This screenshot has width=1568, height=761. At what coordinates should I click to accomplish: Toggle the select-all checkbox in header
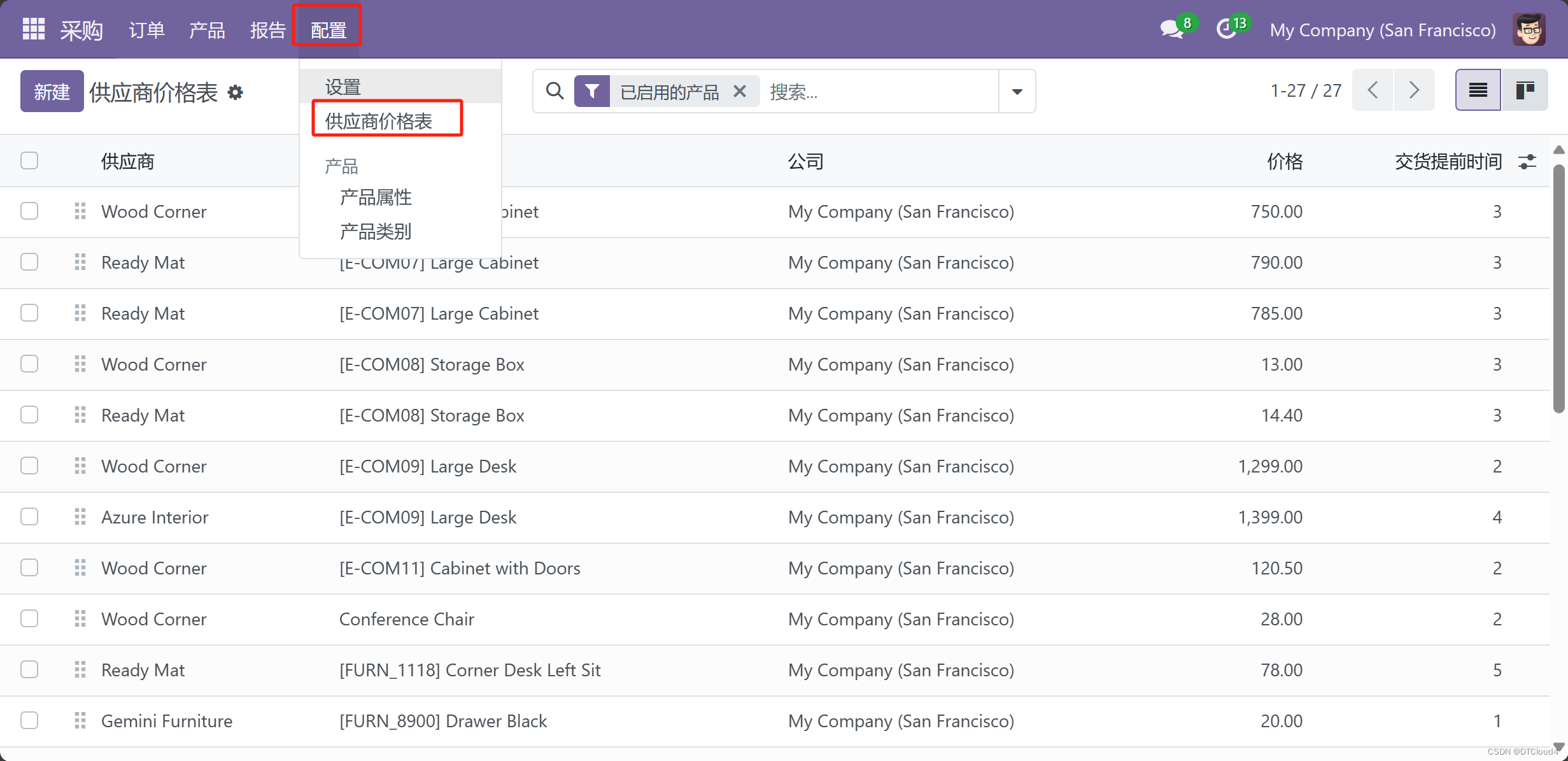29,160
